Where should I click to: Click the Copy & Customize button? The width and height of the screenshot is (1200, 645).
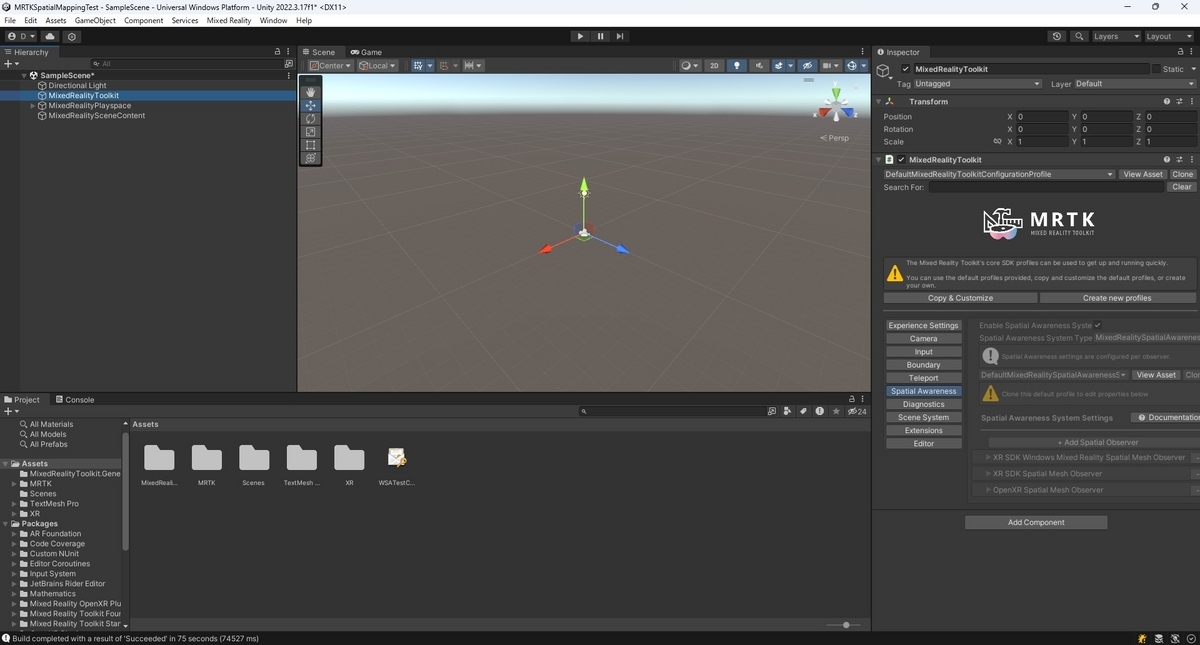pos(960,298)
